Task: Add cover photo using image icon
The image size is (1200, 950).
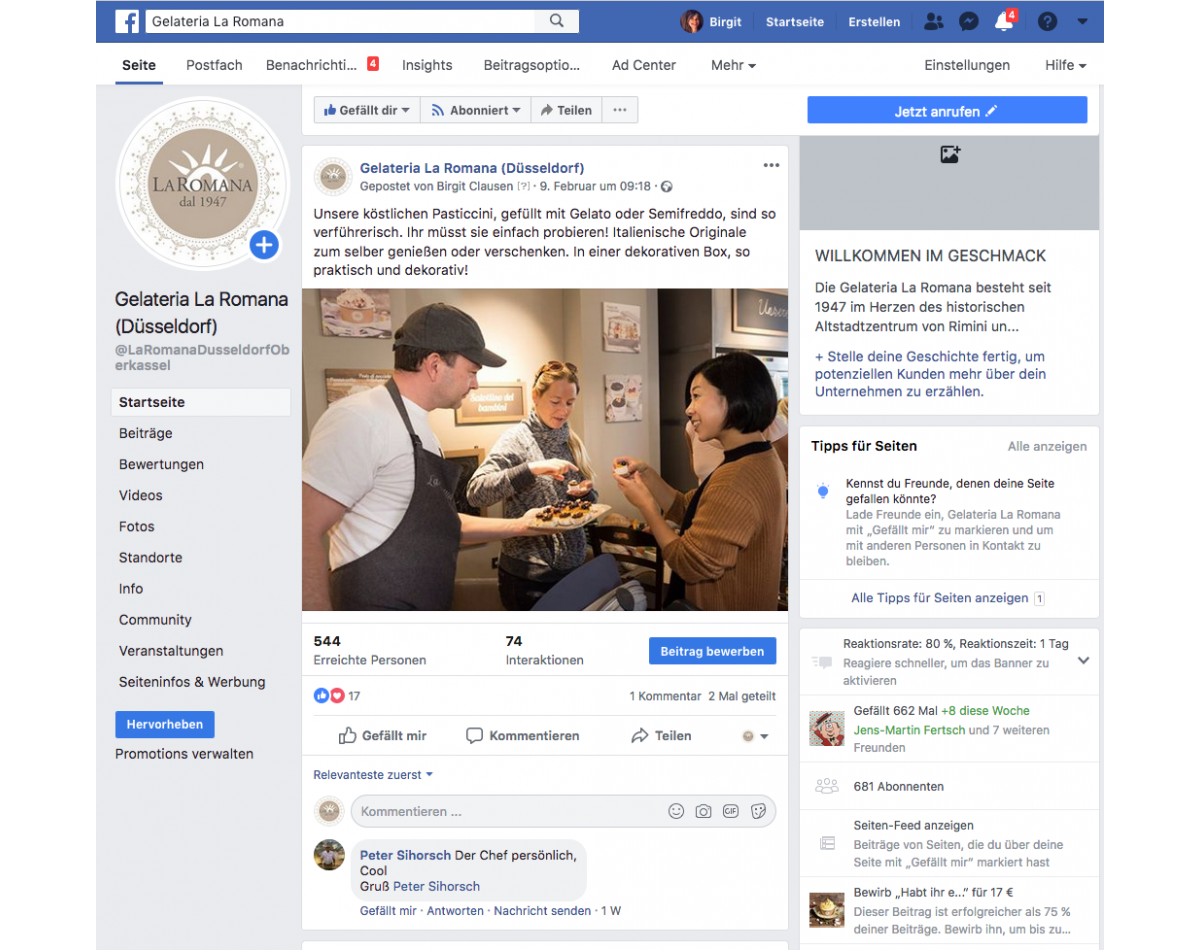Action: (x=949, y=154)
